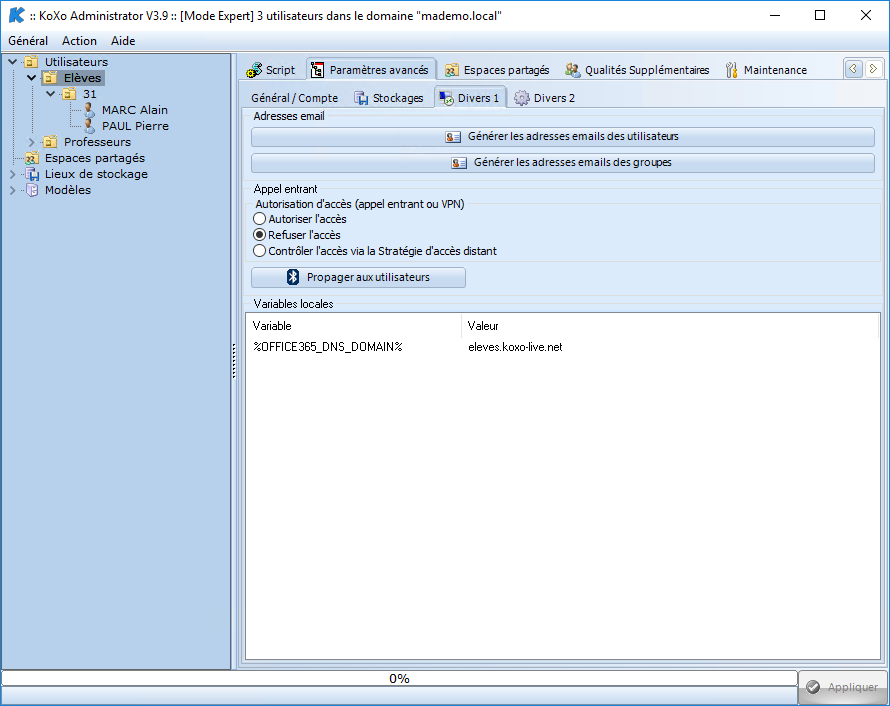
Task: Click the mail icon on Générer emails des groupes button
Action: (459, 163)
